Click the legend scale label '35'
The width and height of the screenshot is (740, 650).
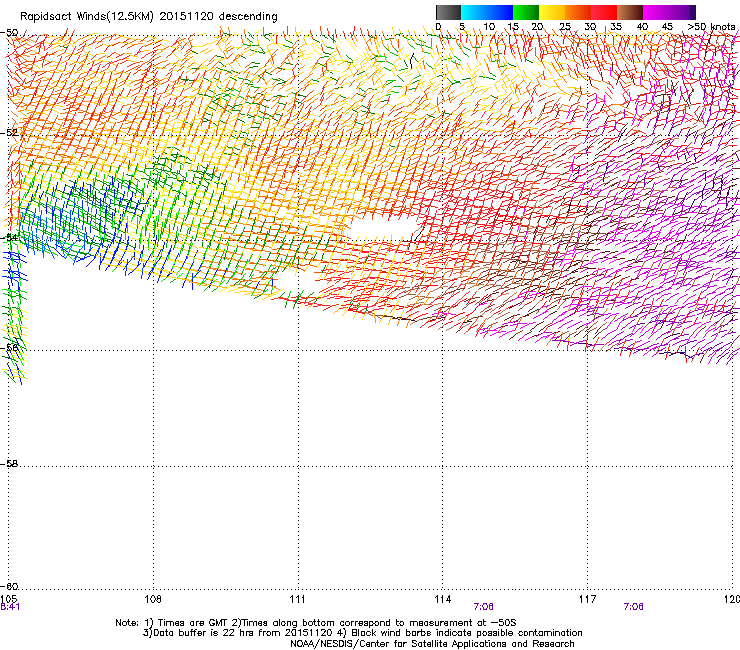point(616,27)
